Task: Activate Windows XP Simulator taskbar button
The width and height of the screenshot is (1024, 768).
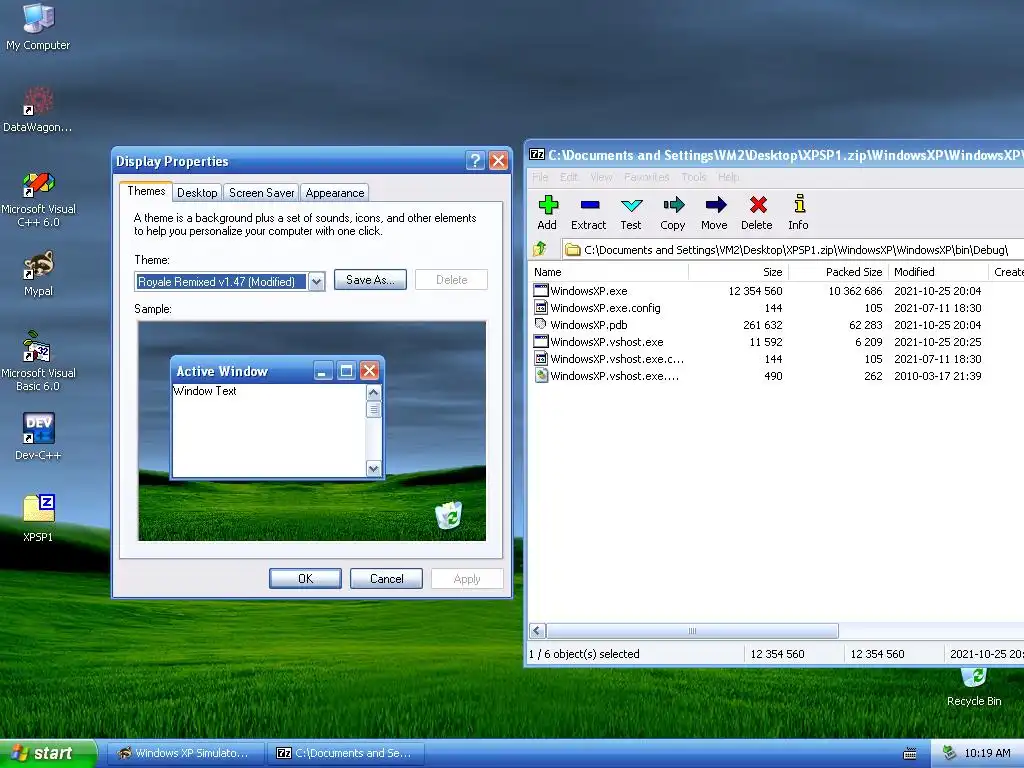Action: coord(185,753)
